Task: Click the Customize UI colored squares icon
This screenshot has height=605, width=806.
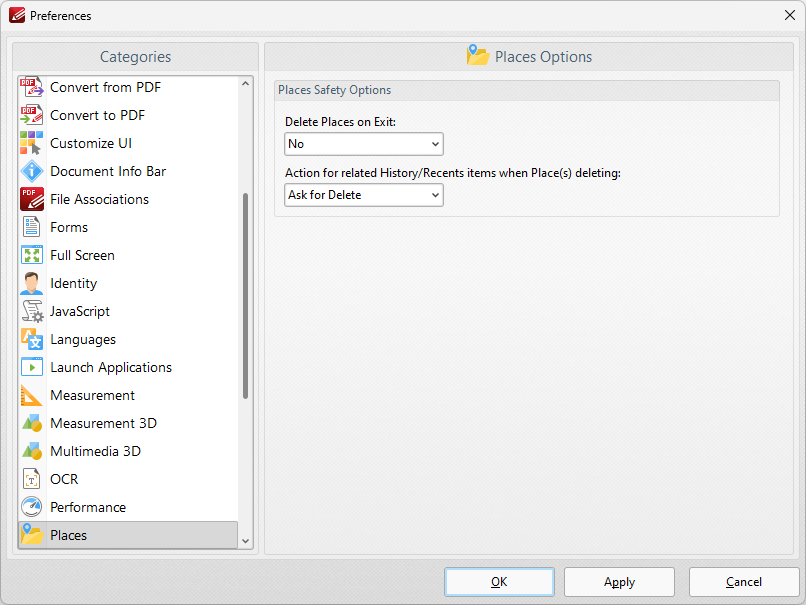Action: (x=32, y=143)
